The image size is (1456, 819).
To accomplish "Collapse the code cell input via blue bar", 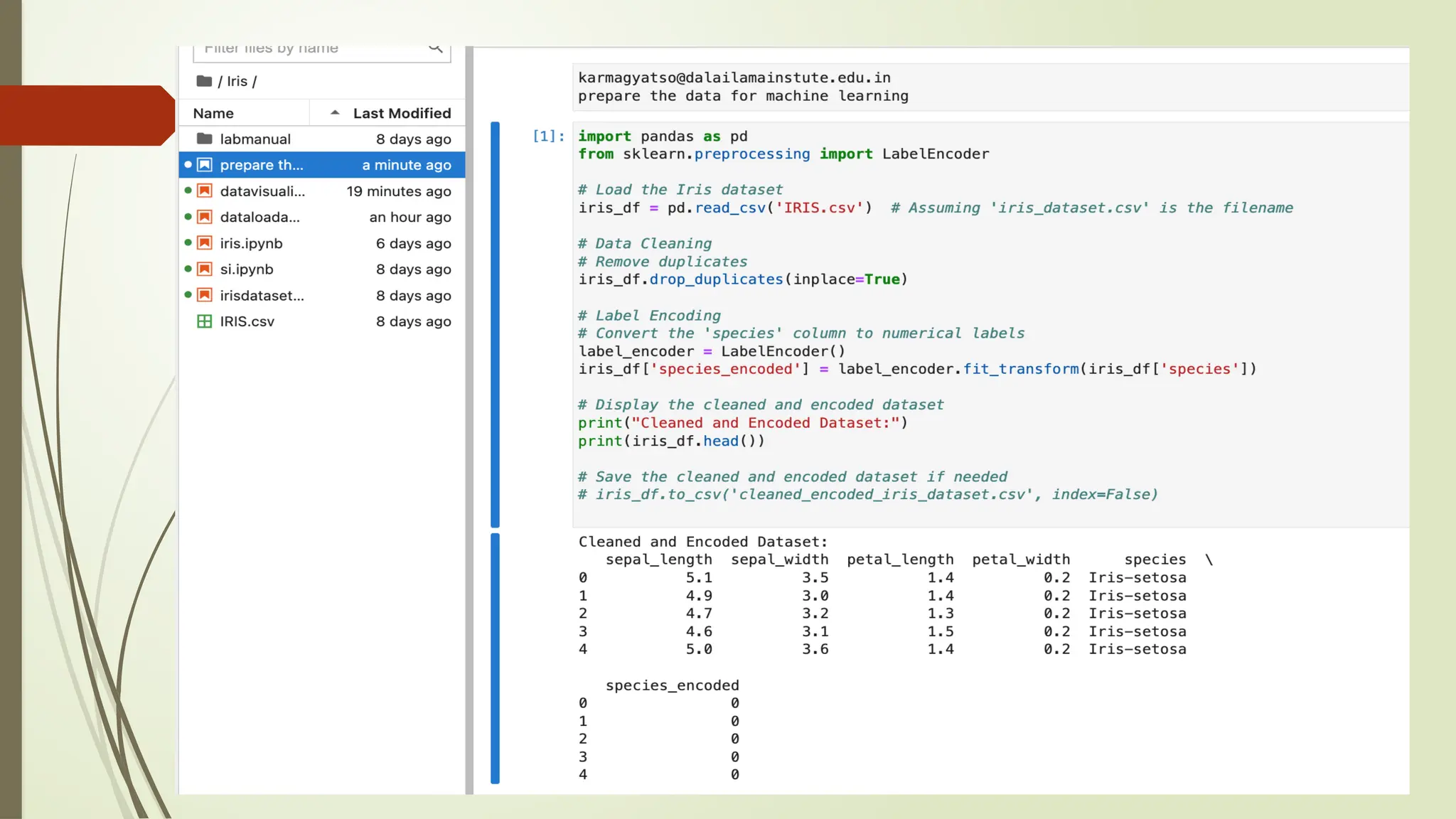I will tap(495, 323).
